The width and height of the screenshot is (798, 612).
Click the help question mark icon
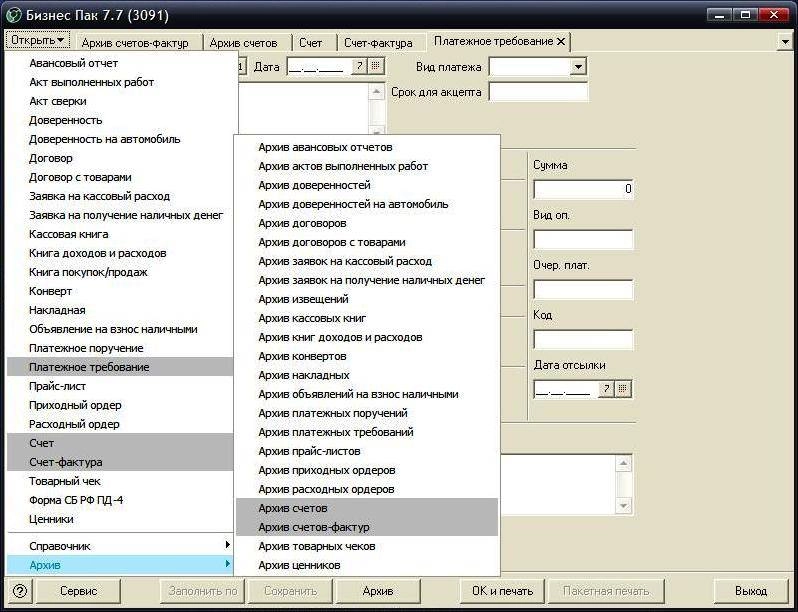coord(19,591)
